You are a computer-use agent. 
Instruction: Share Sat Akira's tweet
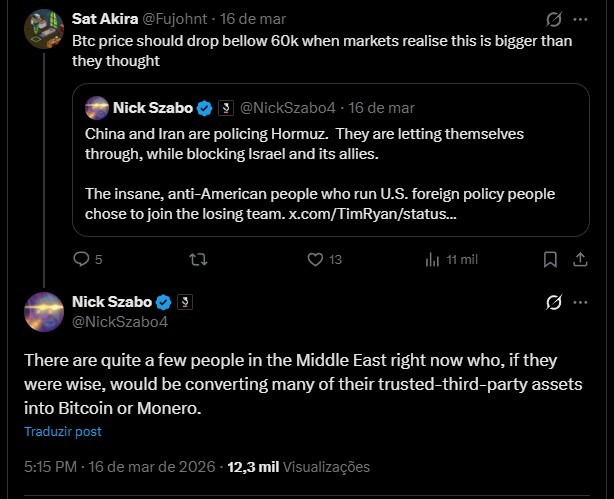(581, 259)
